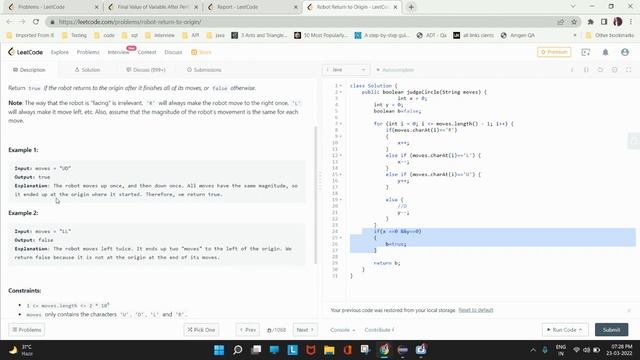Open the playground icon beside Premium
This screenshot has width=640, height=360.
(586, 52)
